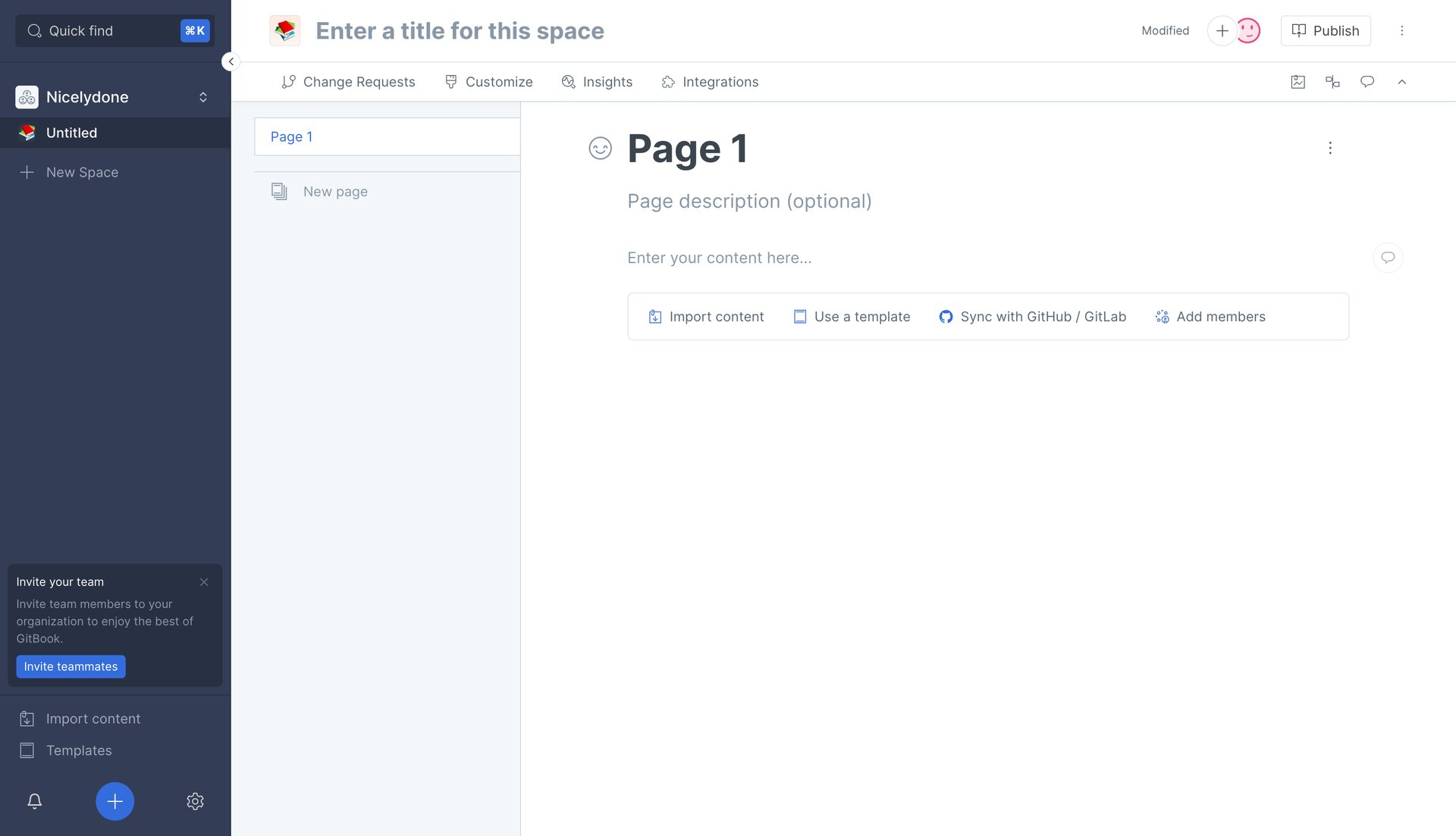Switch to the Customize tab
Viewport: 1456px width, 836px height.
tap(488, 82)
